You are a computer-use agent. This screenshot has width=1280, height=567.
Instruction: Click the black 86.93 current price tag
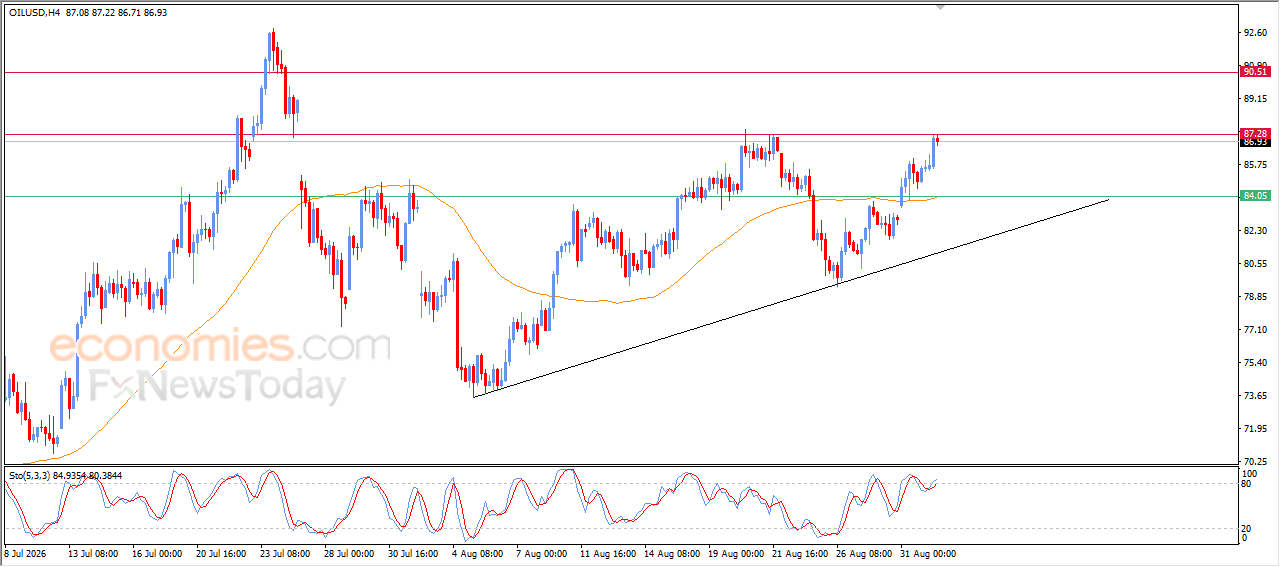coord(1255,142)
